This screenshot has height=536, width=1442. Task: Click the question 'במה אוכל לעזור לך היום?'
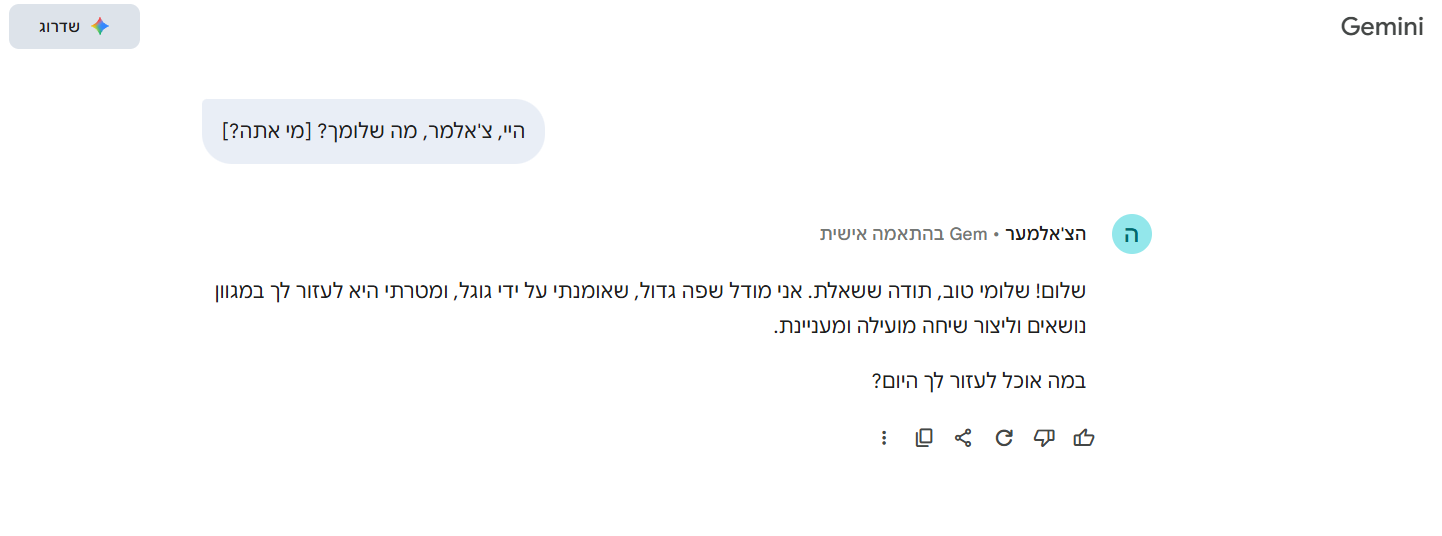pyautogui.click(x=978, y=380)
